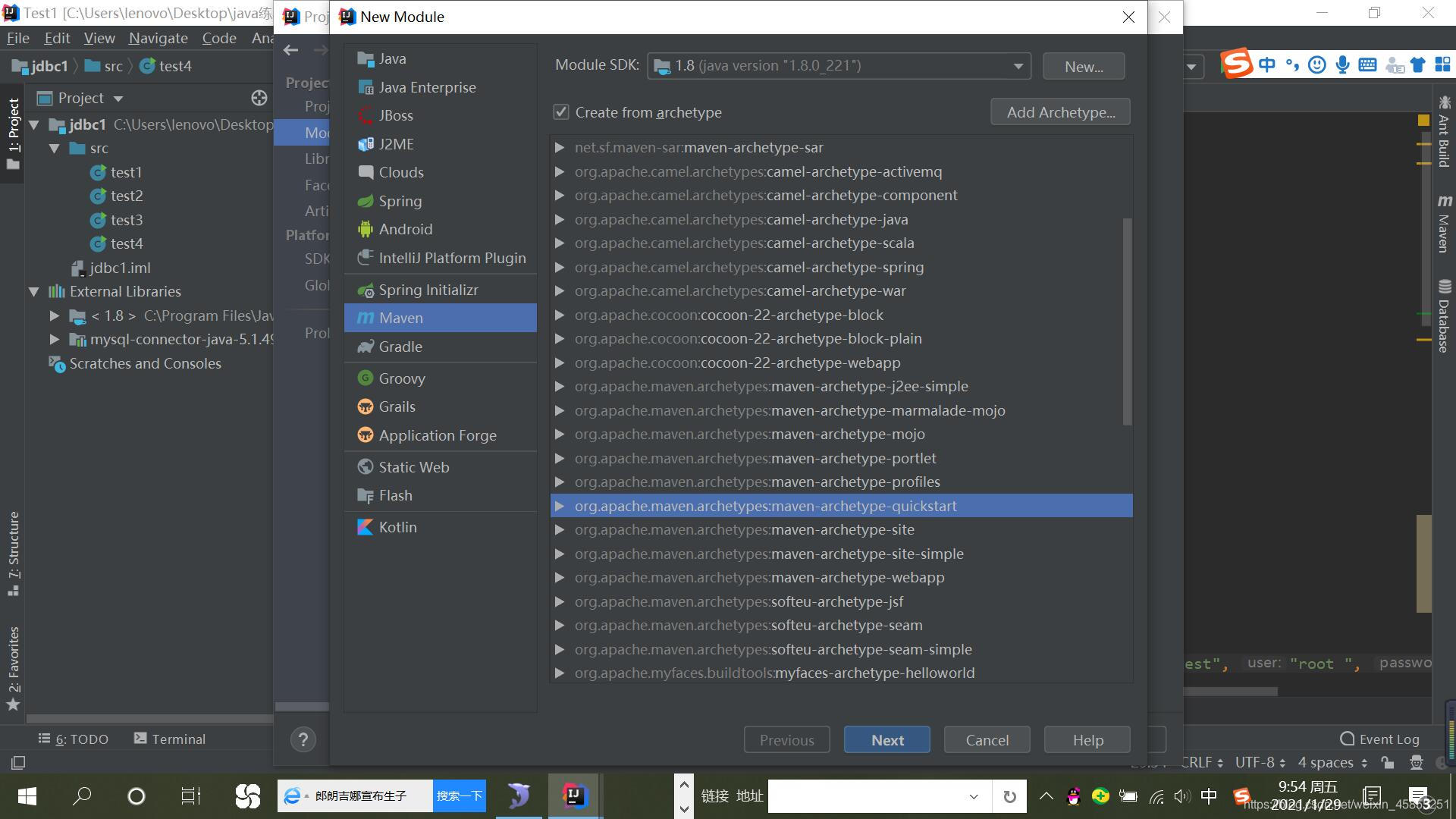The width and height of the screenshot is (1456, 819).
Task: Open Windows taskbar search
Action: [x=82, y=796]
